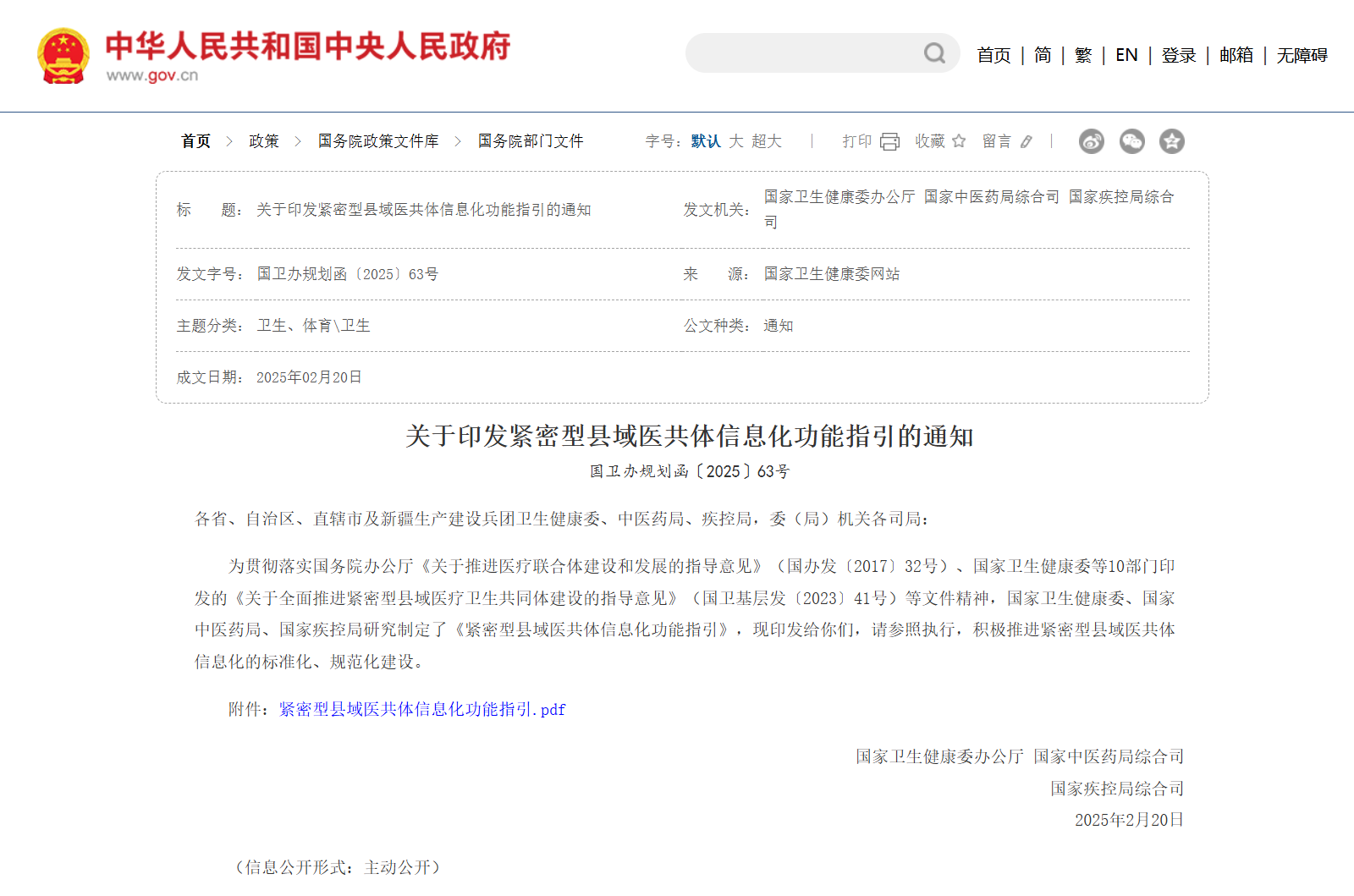Image resolution: width=1354 pixels, height=896 pixels.
Task: Switch font size to 大
Action: pos(736,141)
